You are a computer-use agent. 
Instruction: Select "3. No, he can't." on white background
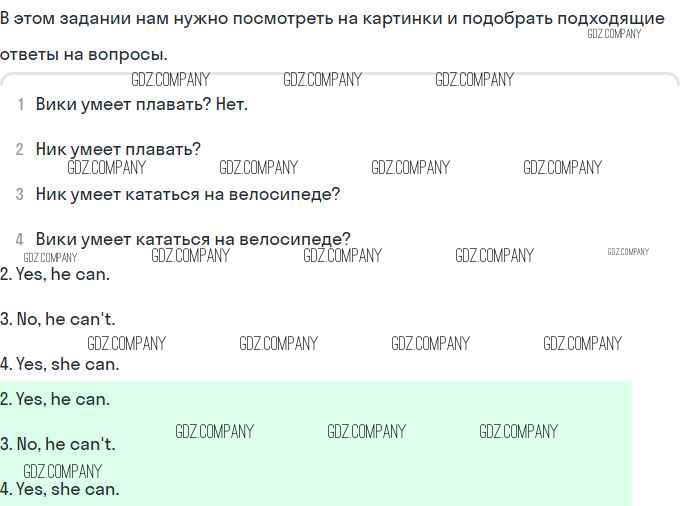coord(58,319)
